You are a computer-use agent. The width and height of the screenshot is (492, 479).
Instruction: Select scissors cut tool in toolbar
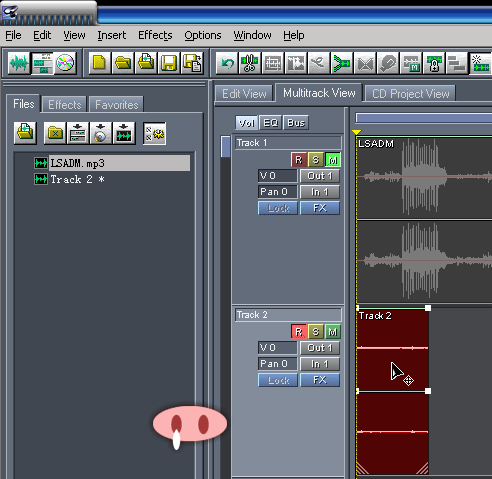[250, 63]
